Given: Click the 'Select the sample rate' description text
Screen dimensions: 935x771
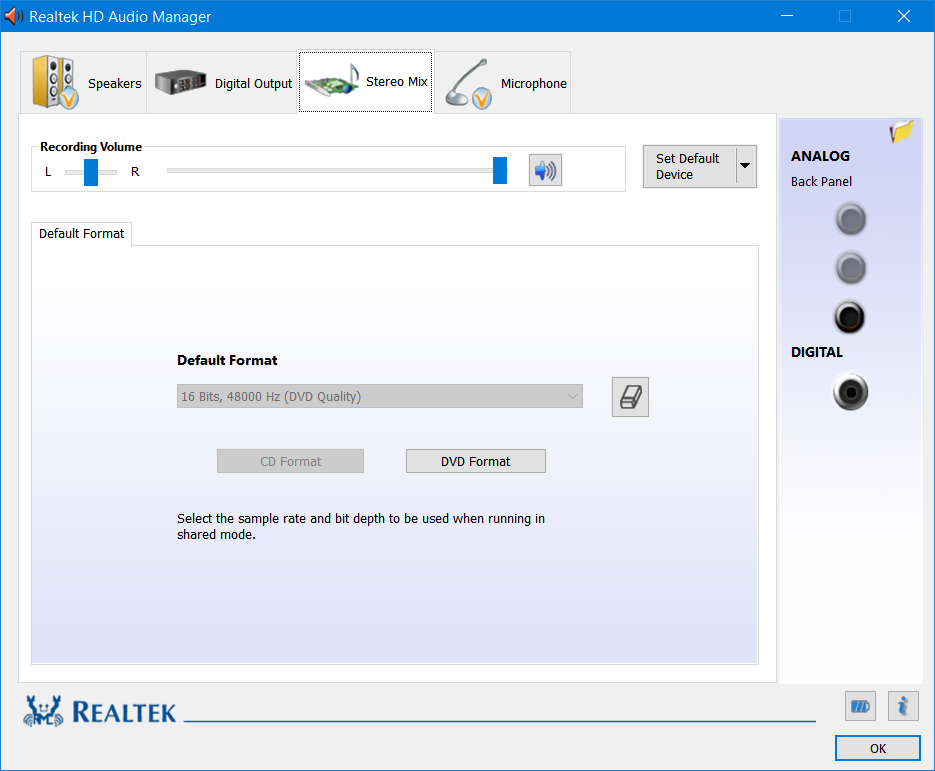Looking at the screenshot, I should click(x=361, y=527).
